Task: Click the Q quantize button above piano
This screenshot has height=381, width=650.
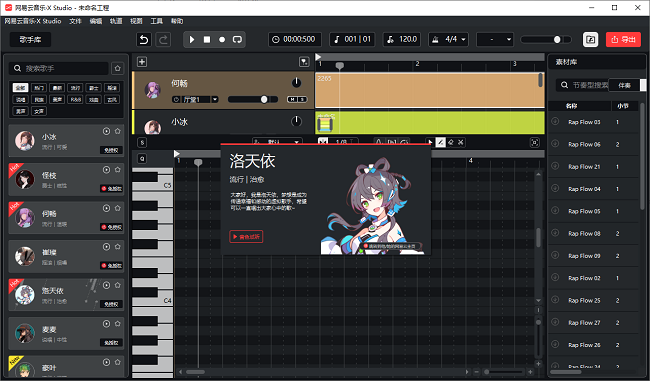Action: coord(142,158)
